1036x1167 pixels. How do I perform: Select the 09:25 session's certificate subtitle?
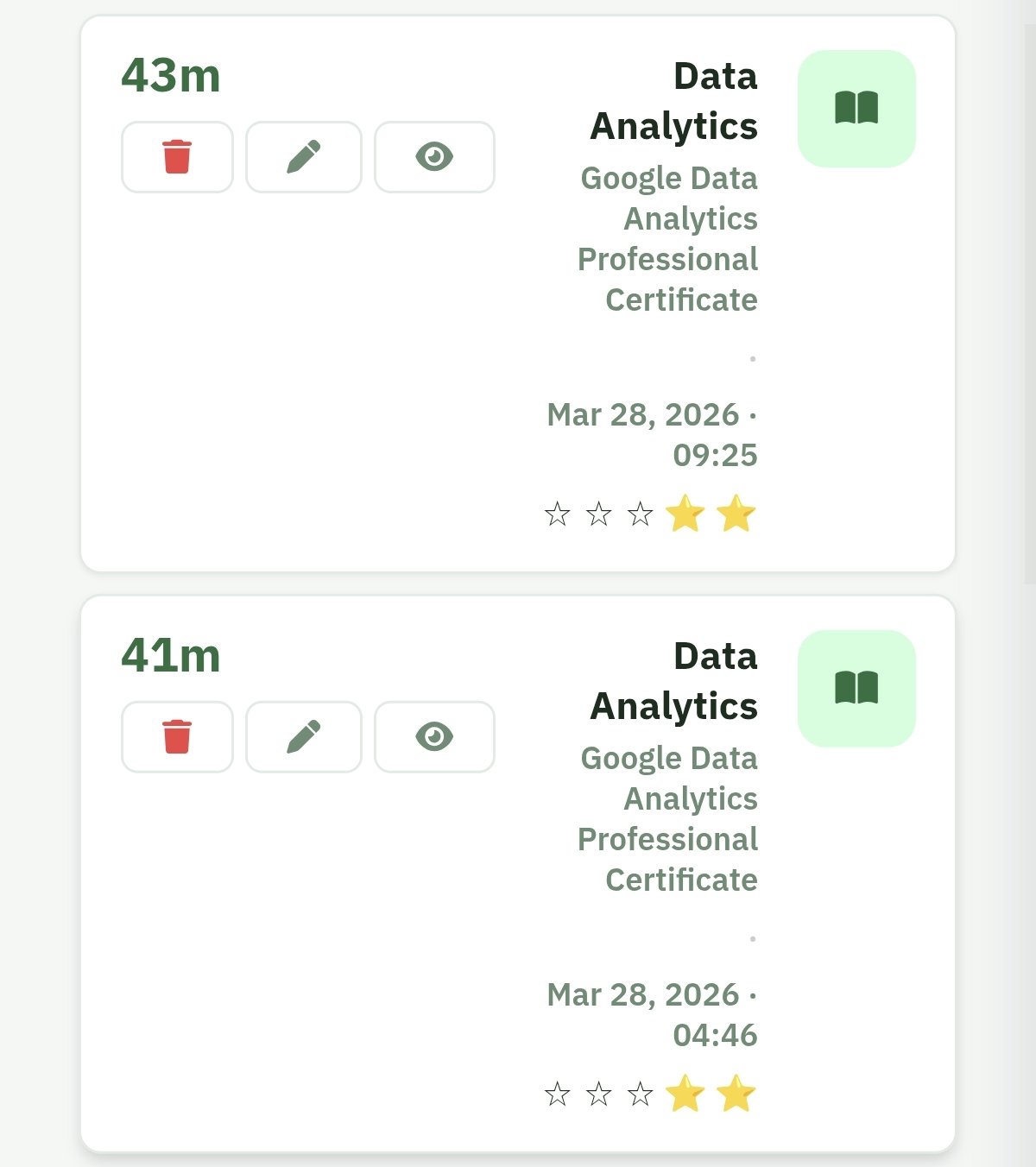668,239
